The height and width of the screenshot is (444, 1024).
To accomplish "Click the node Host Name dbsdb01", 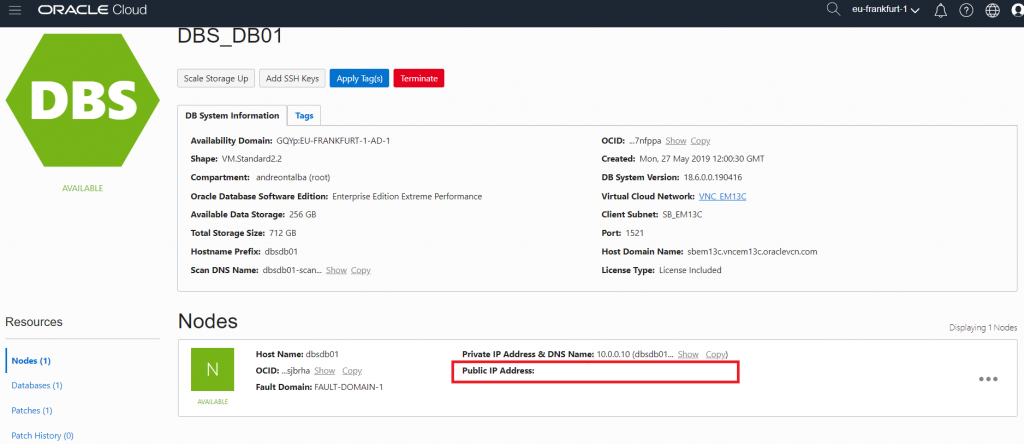I will click(x=322, y=355).
